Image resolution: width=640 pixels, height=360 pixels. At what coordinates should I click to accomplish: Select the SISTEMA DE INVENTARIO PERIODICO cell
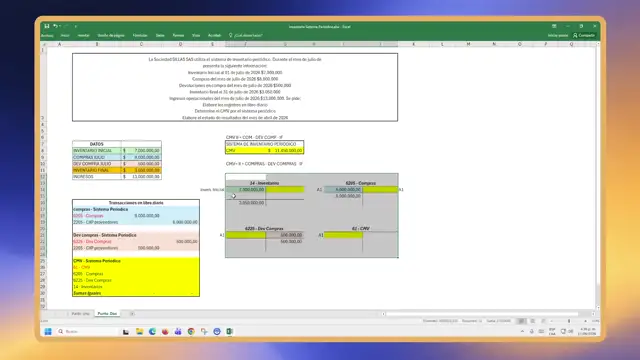click(x=264, y=144)
